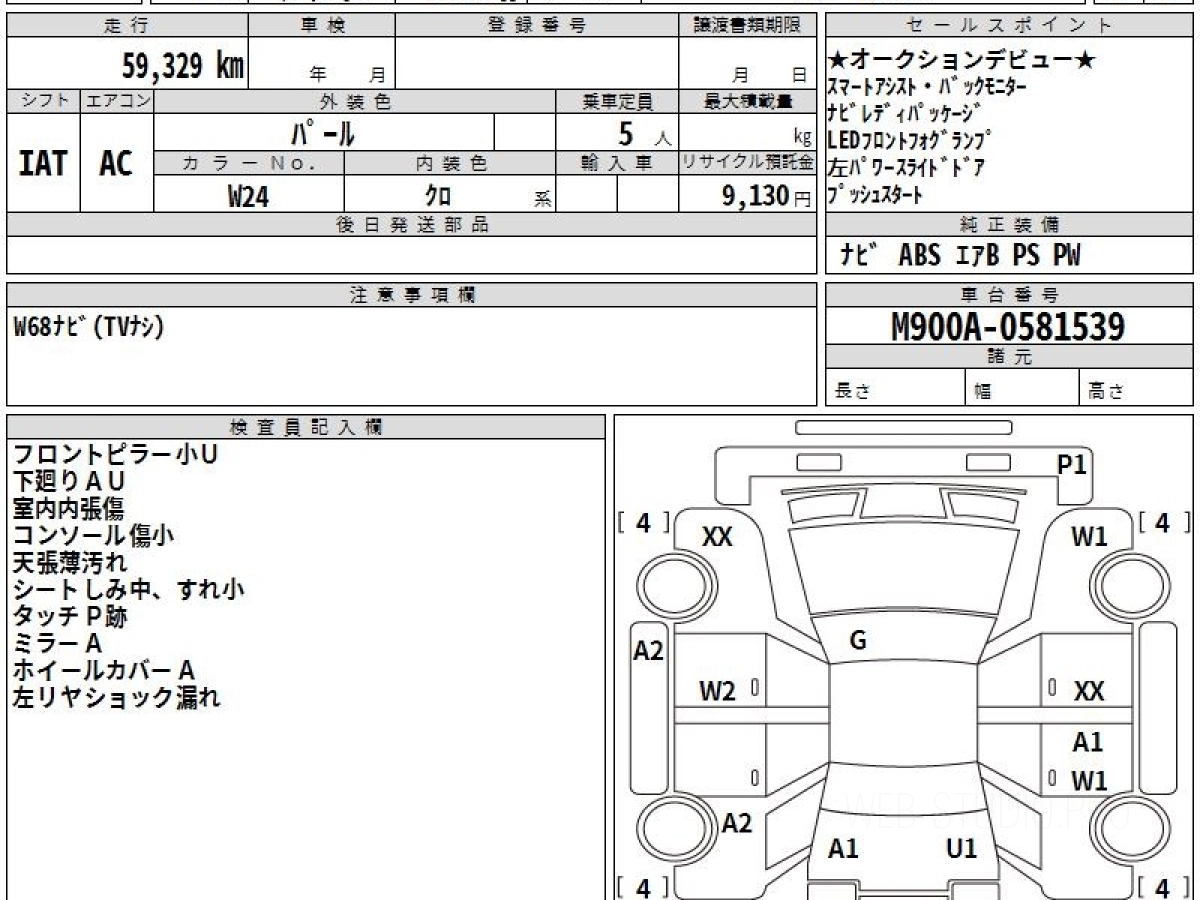The image size is (1200, 900).
Task: Select the プッシュスタート line
Action: 875,196
